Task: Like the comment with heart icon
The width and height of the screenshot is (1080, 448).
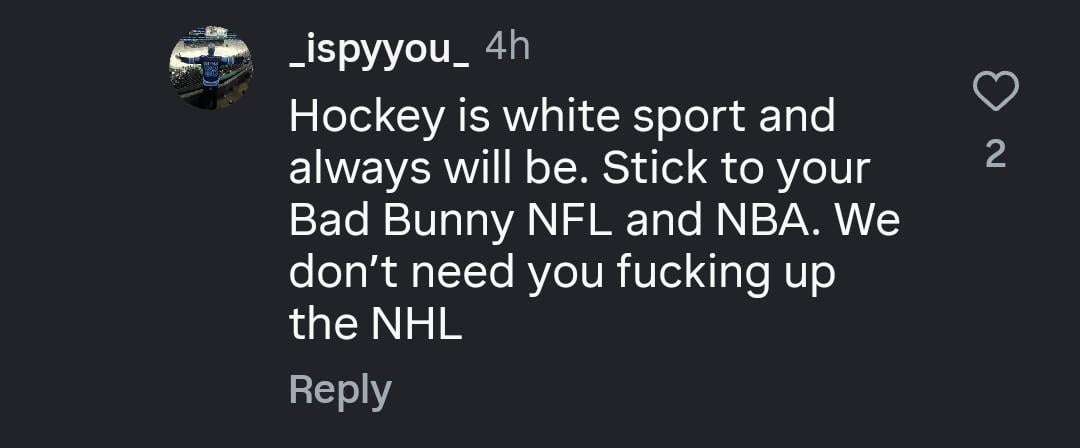Action: tap(995, 93)
